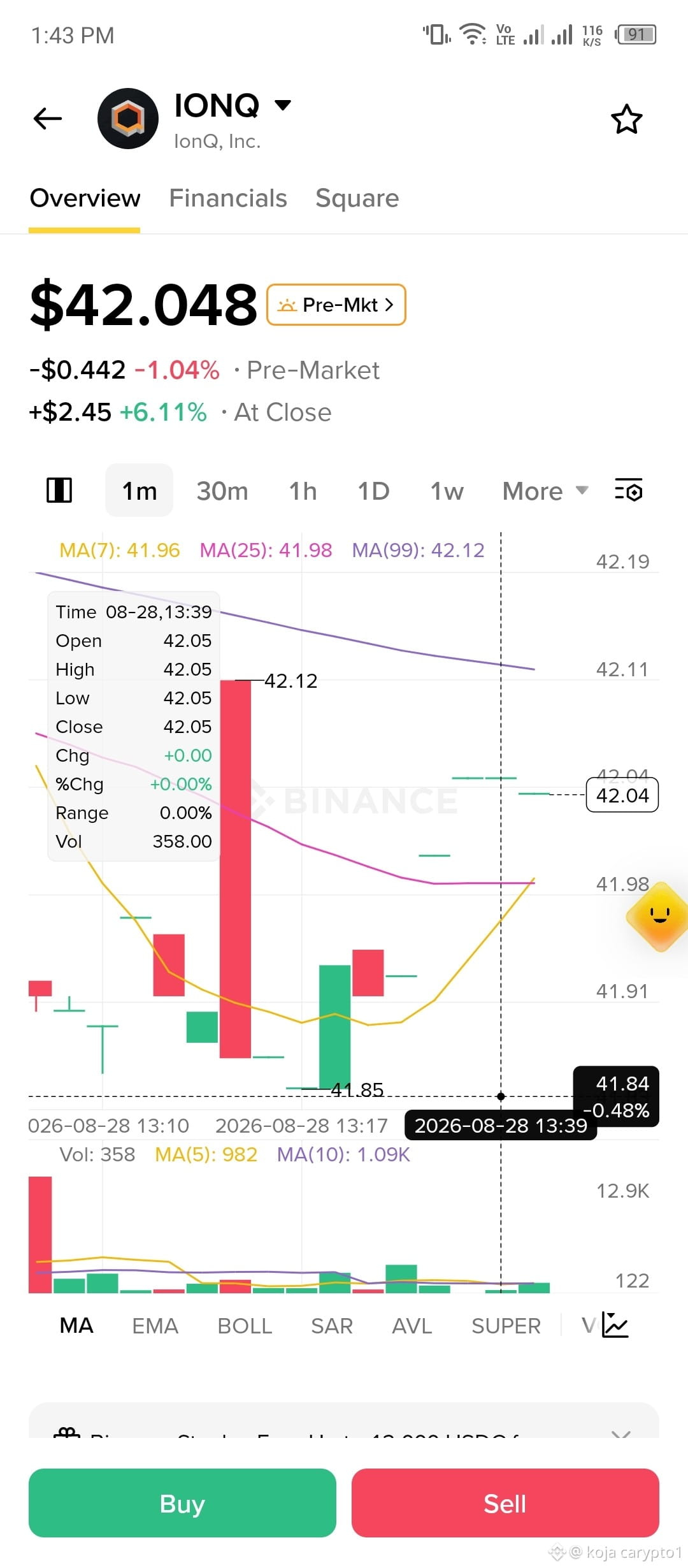Open the indicator chart settings icon
Viewport: 688px width, 1568px height.
615,1325
